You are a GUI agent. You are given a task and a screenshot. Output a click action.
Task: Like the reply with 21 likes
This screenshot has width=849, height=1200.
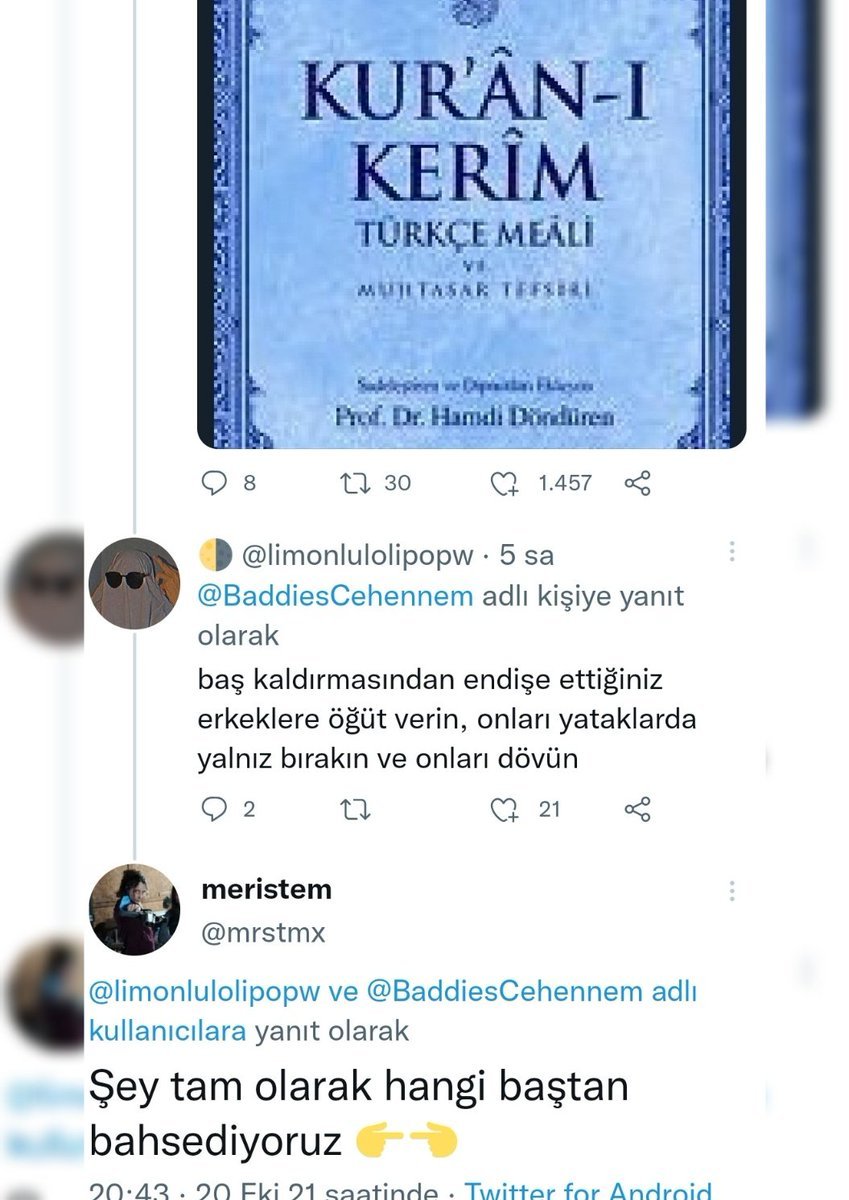pos(526,808)
